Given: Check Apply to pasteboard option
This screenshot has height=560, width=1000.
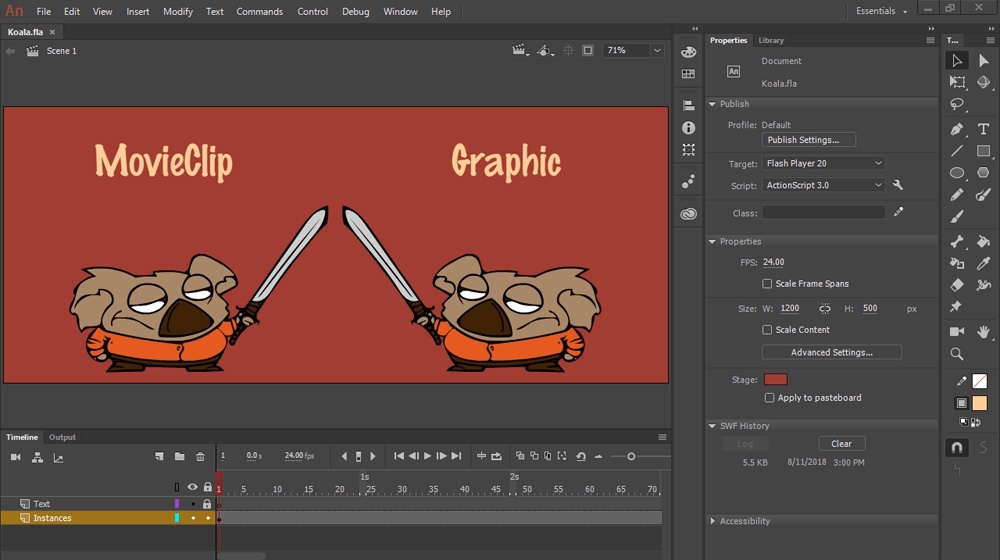Looking at the screenshot, I should 769,398.
